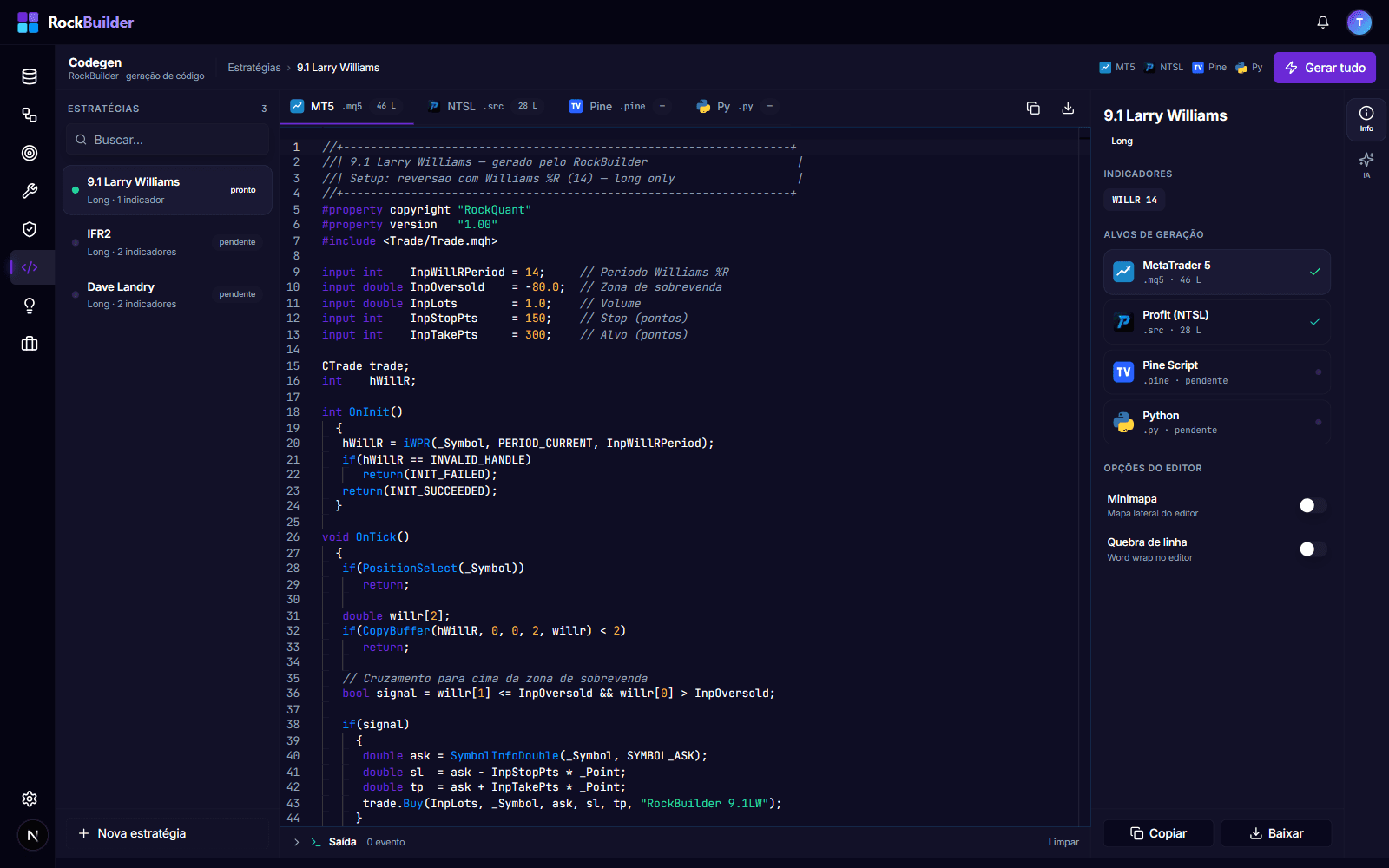Switch to the Pine .pine tab

(618, 107)
